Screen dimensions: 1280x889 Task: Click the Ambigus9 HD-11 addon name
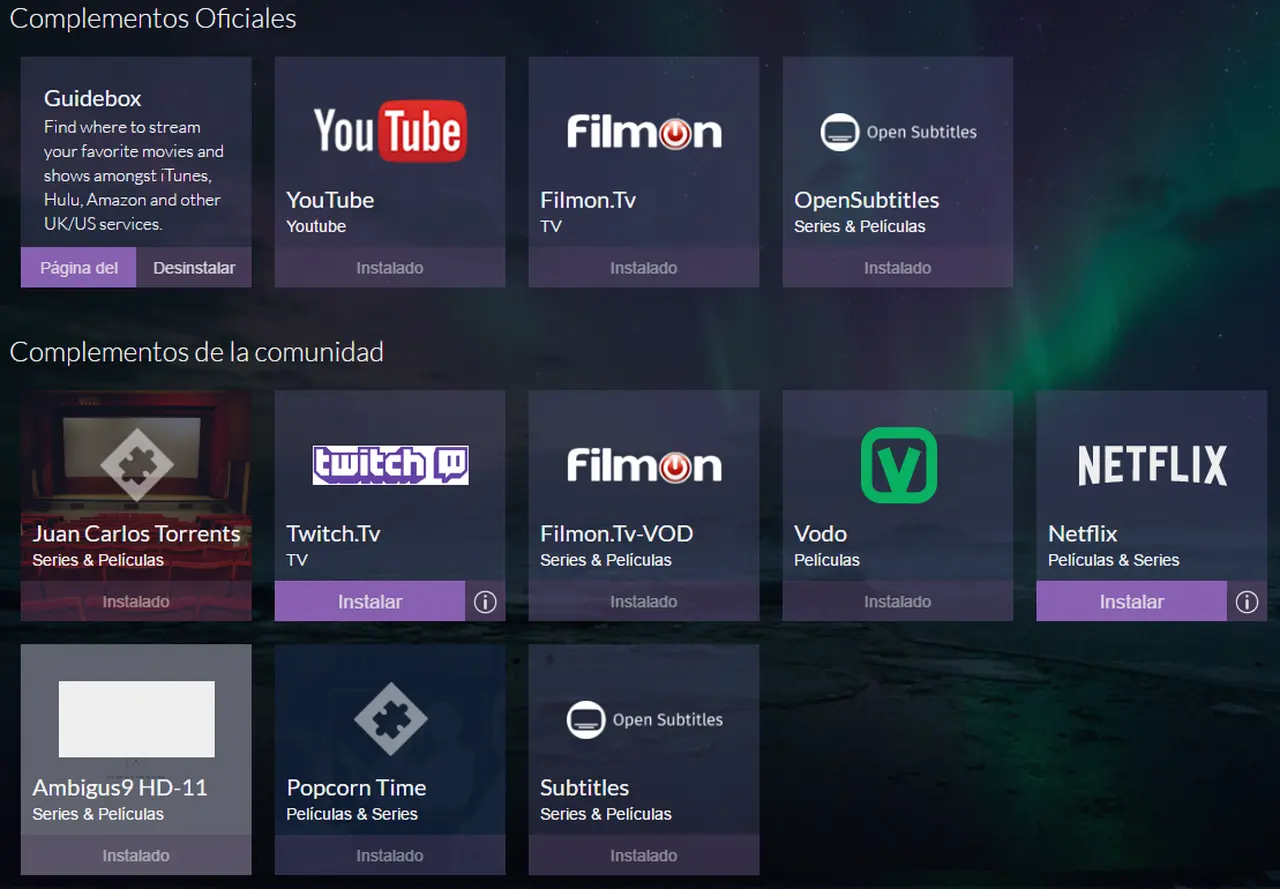(x=120, y=788)
